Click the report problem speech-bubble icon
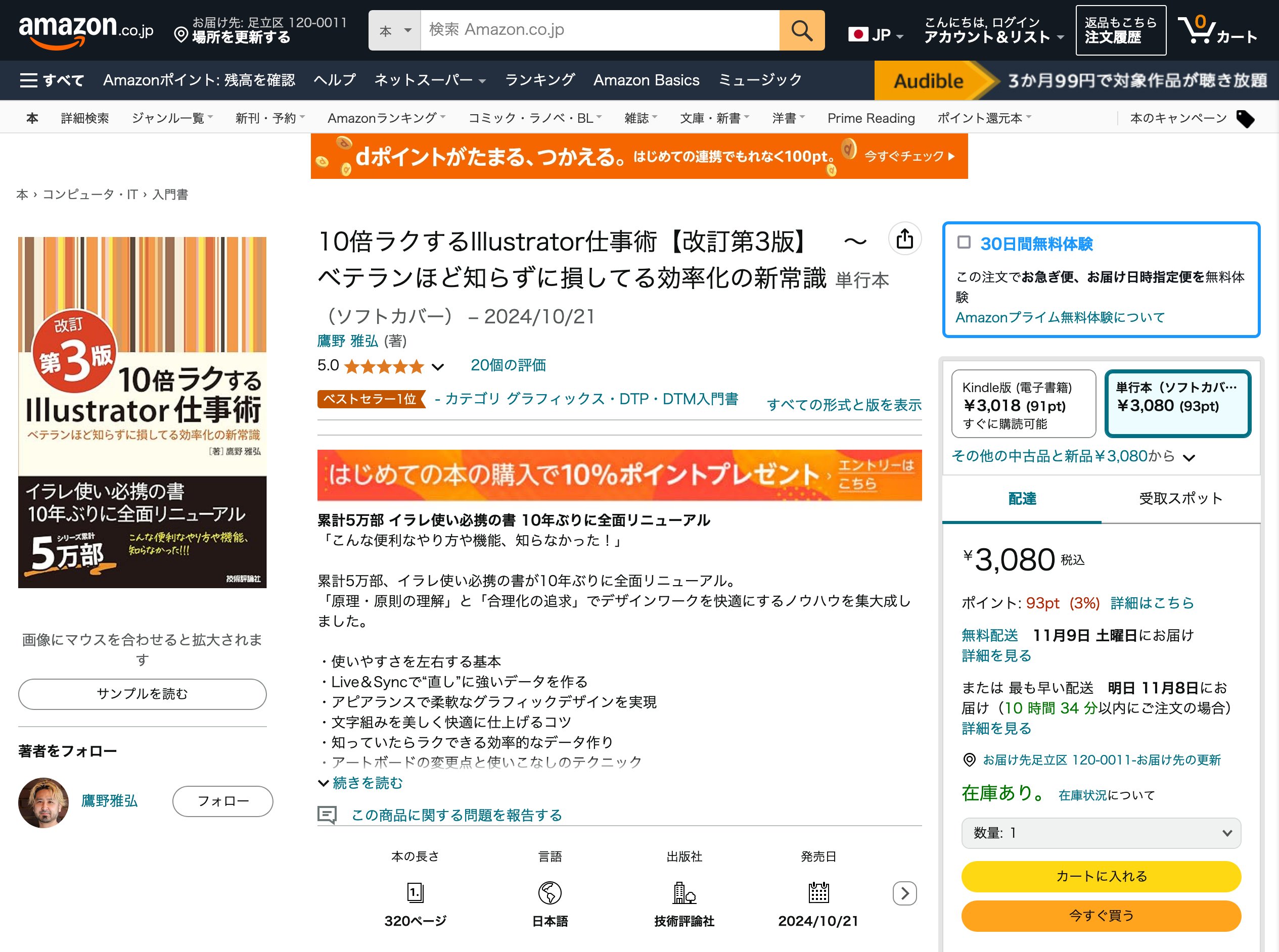This screenshot has height=952, width=1279. 327,815
